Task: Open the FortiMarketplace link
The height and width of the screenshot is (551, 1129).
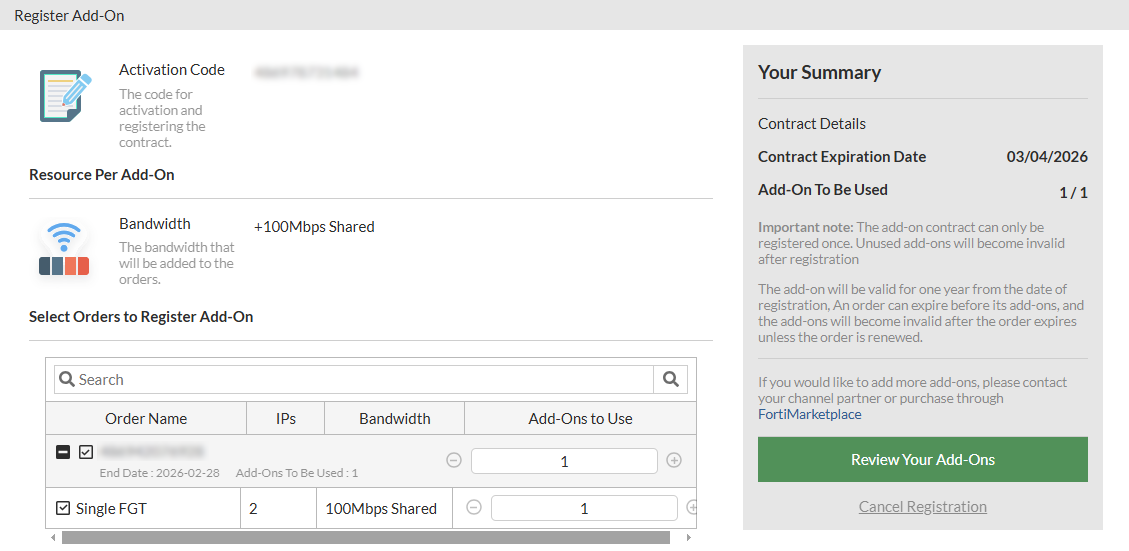Action: 809,414
